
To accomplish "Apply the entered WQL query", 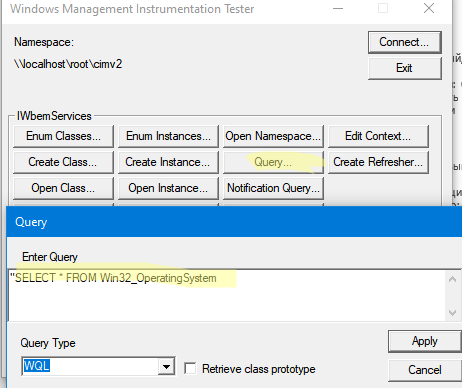I will coord(425,341).
